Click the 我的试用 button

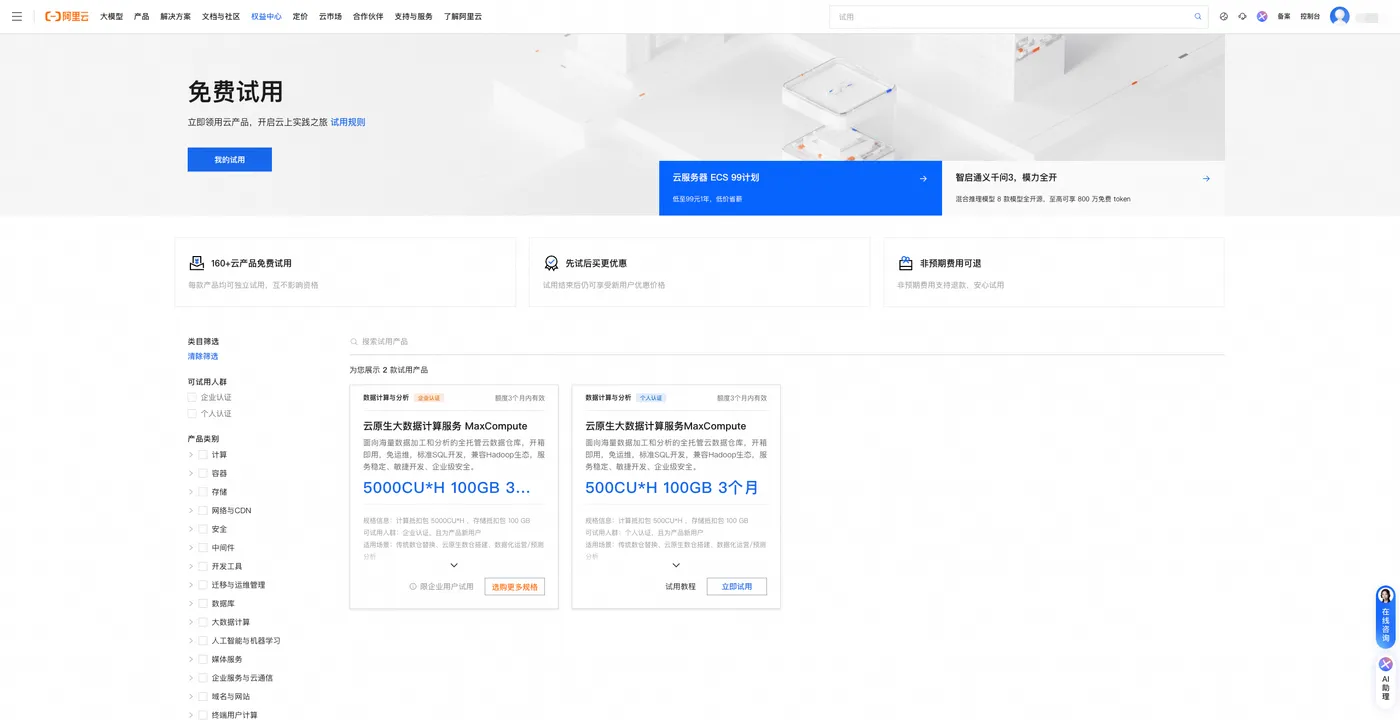pyautogui.click(x=230, y=160)
